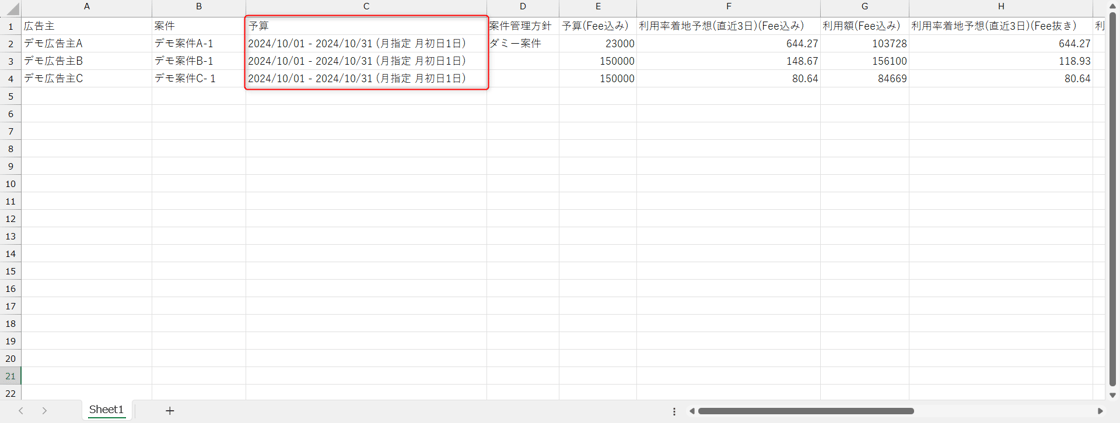Select the cell containing デモ広告主A
Viewport: 1120px width, 423px height.
[x=86, y=44]
